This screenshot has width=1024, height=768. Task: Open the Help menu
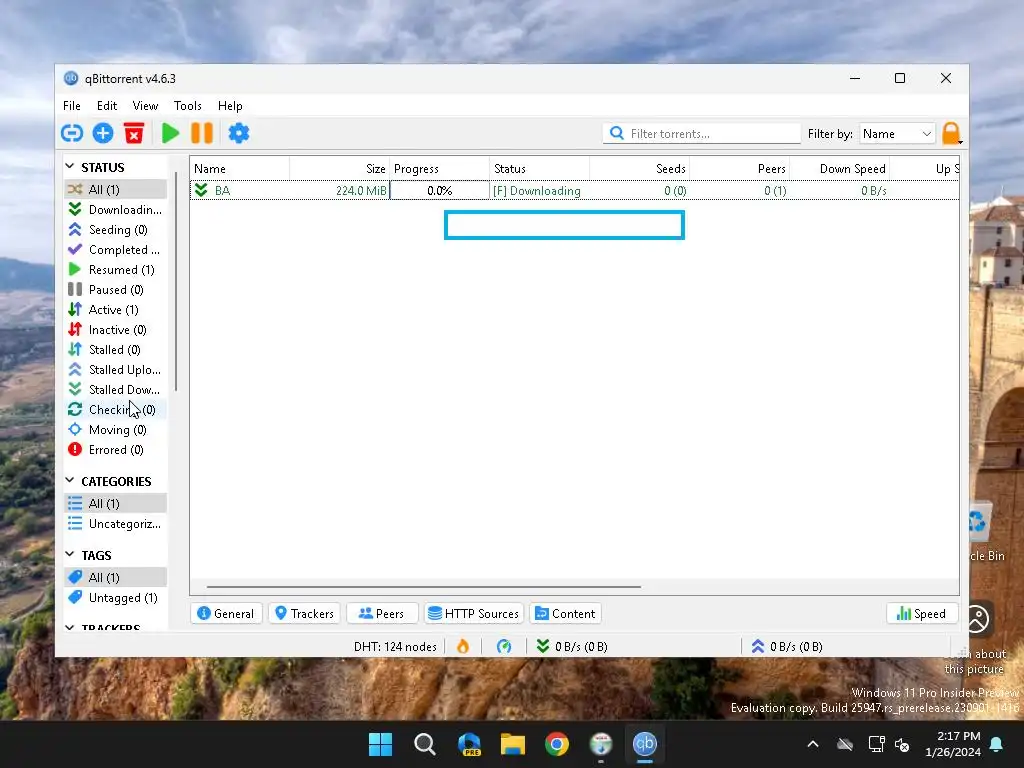pyautogui.click(x=230, y=106)
